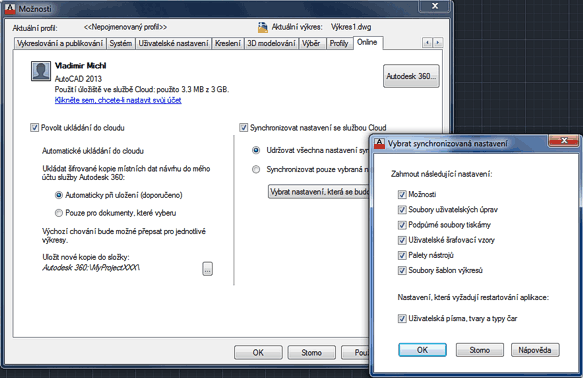Open the Autodesk 360... button
Image resolution: width=583 pixels, height=378 pixels.
point(411,76)
